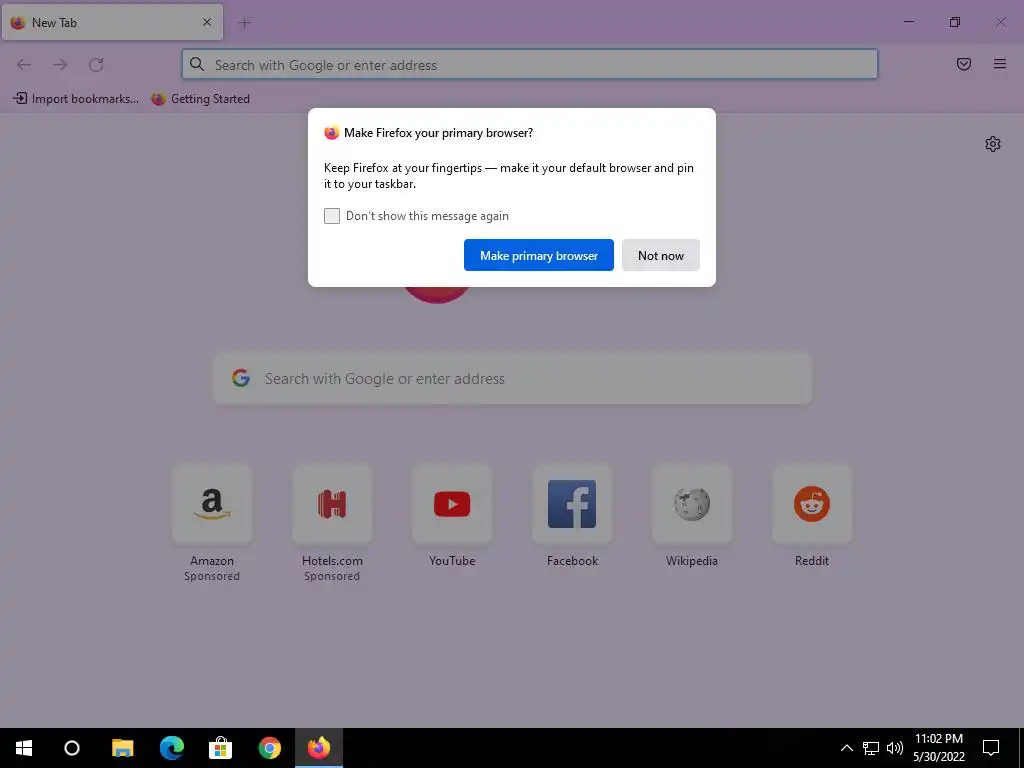Check Don't show this message again

coord(332,216)
